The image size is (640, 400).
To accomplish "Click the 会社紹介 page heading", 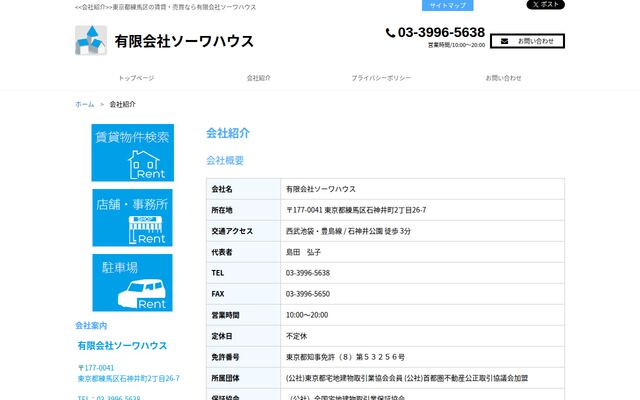I will click(228, 133).
